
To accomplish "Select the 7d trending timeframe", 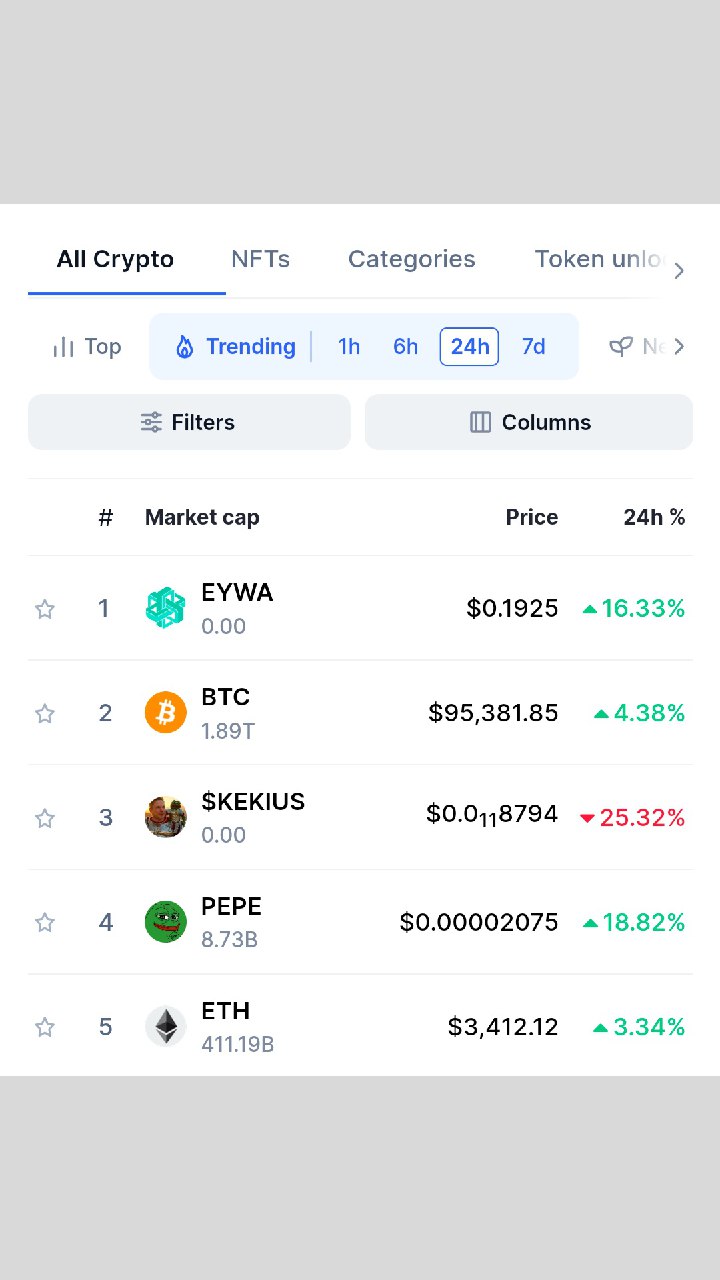I will pyautogui.click(x=534, y=347).
